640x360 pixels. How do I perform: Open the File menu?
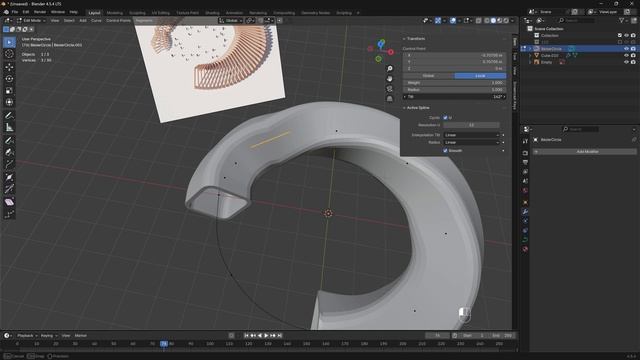point(15,12)
